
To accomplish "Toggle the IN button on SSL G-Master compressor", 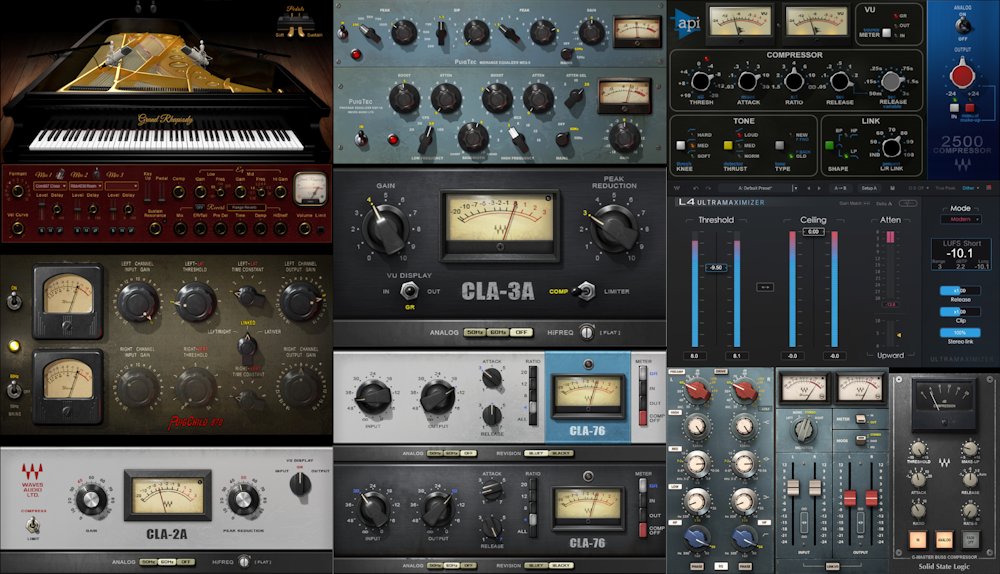I will [918, 540].
